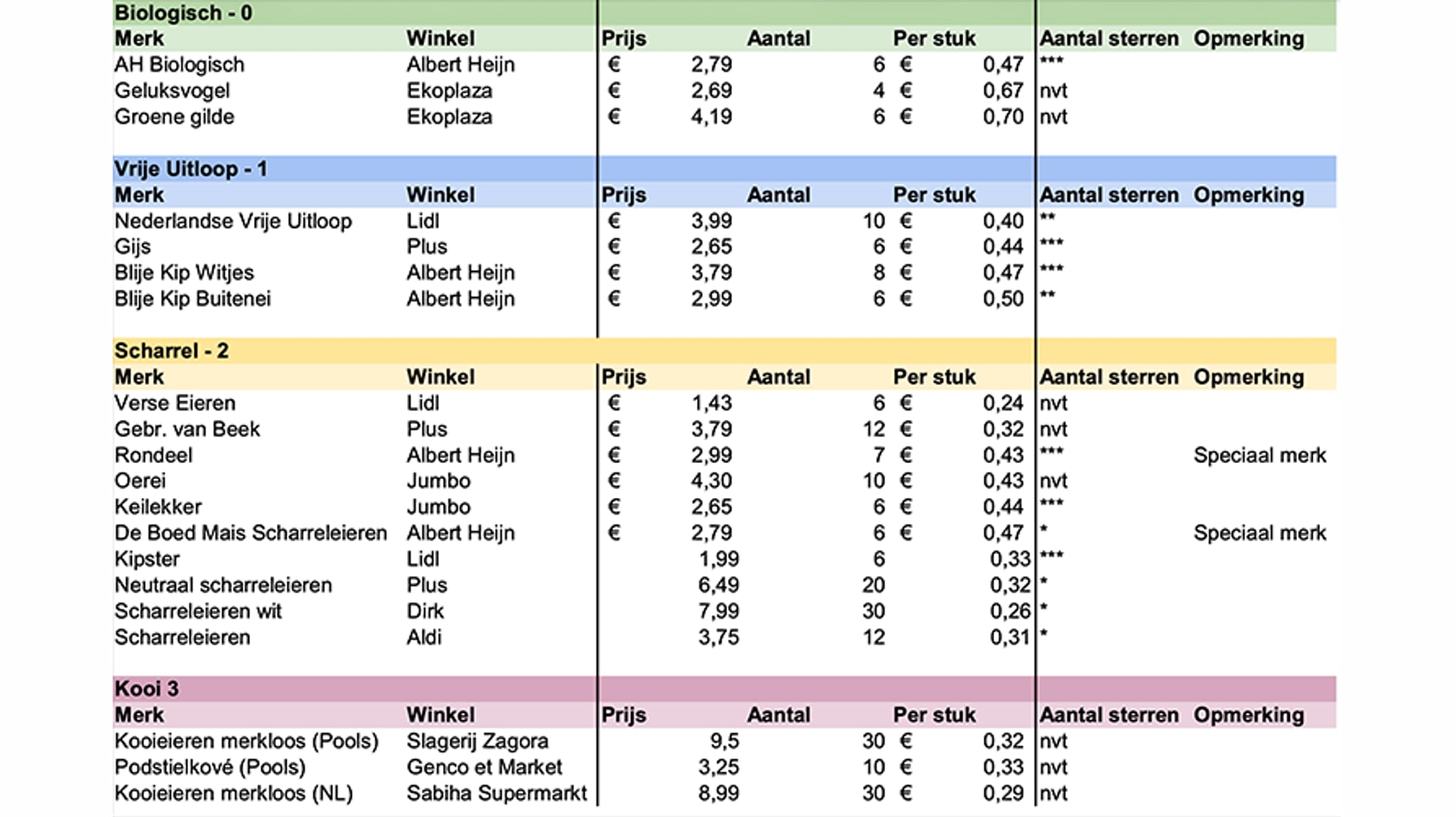
Task: Click the 'Blije Kip Witjes' cell
Action: [184, 273]
